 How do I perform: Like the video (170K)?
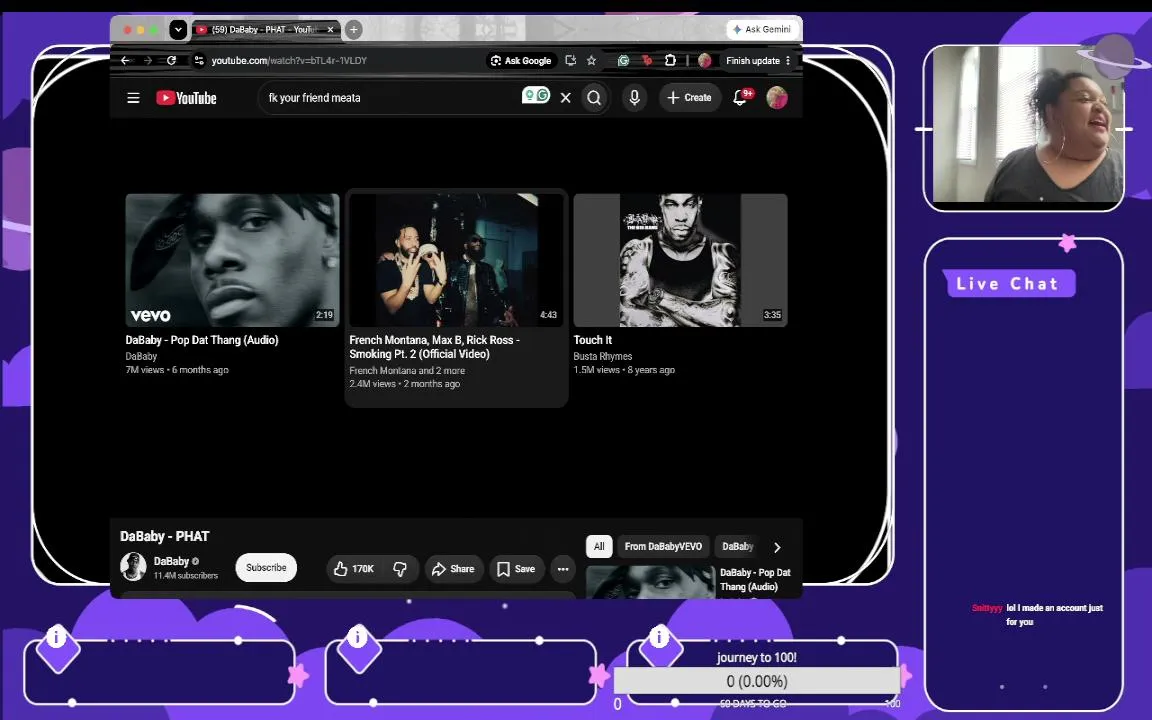[x=355, y=569]
